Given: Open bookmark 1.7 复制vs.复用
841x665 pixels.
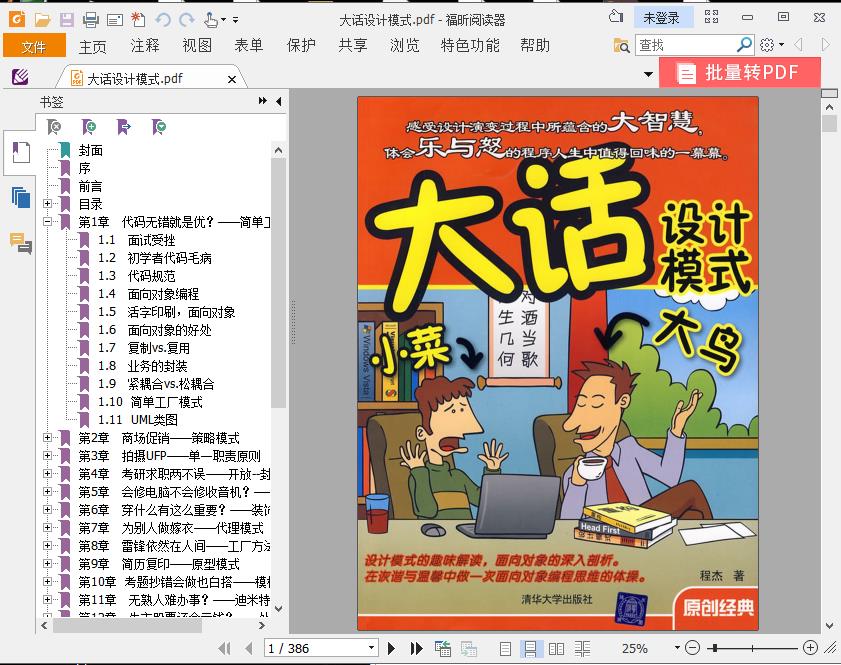Looking at the screenshot, I should pos(144,348).
